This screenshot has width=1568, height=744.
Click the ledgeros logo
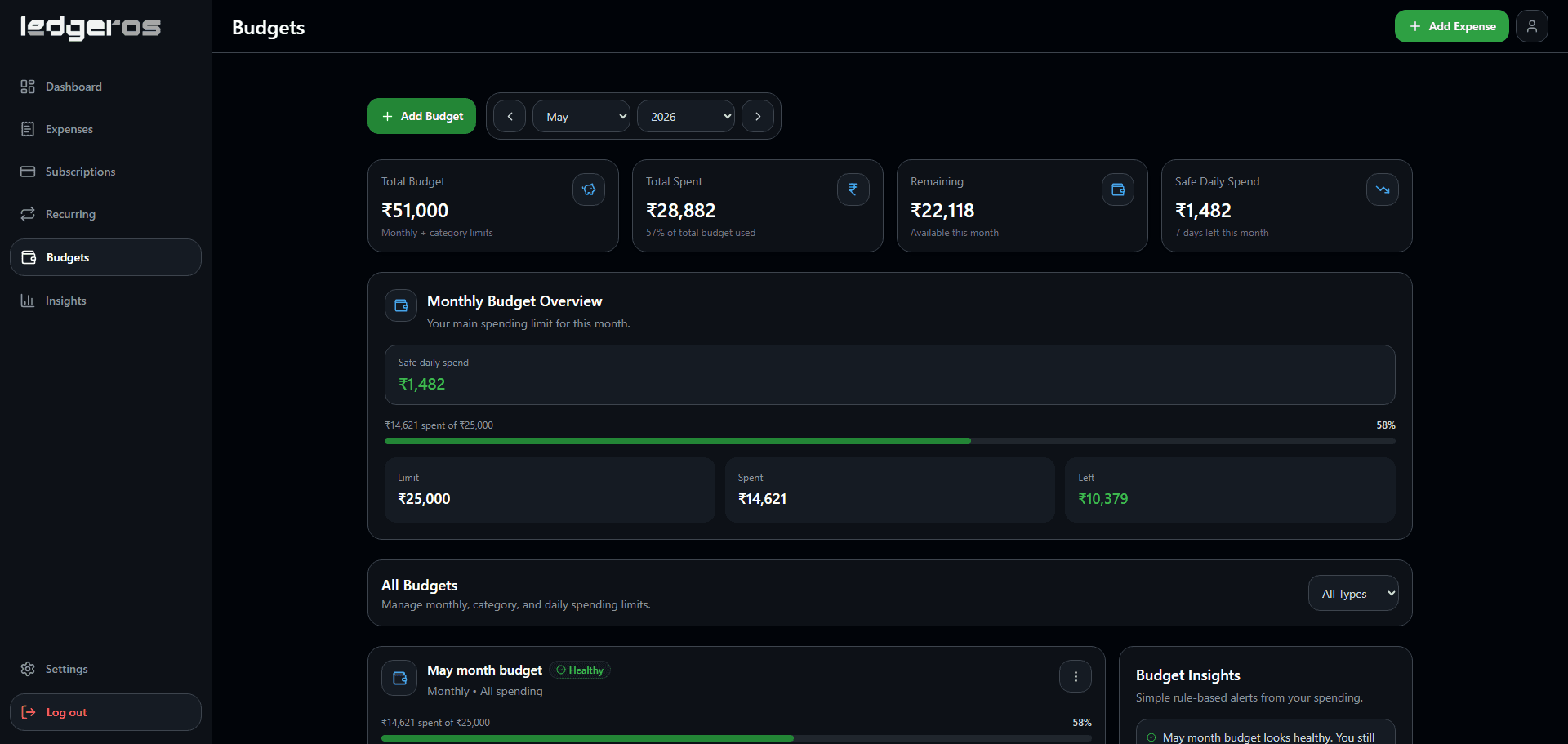point(91,27)
